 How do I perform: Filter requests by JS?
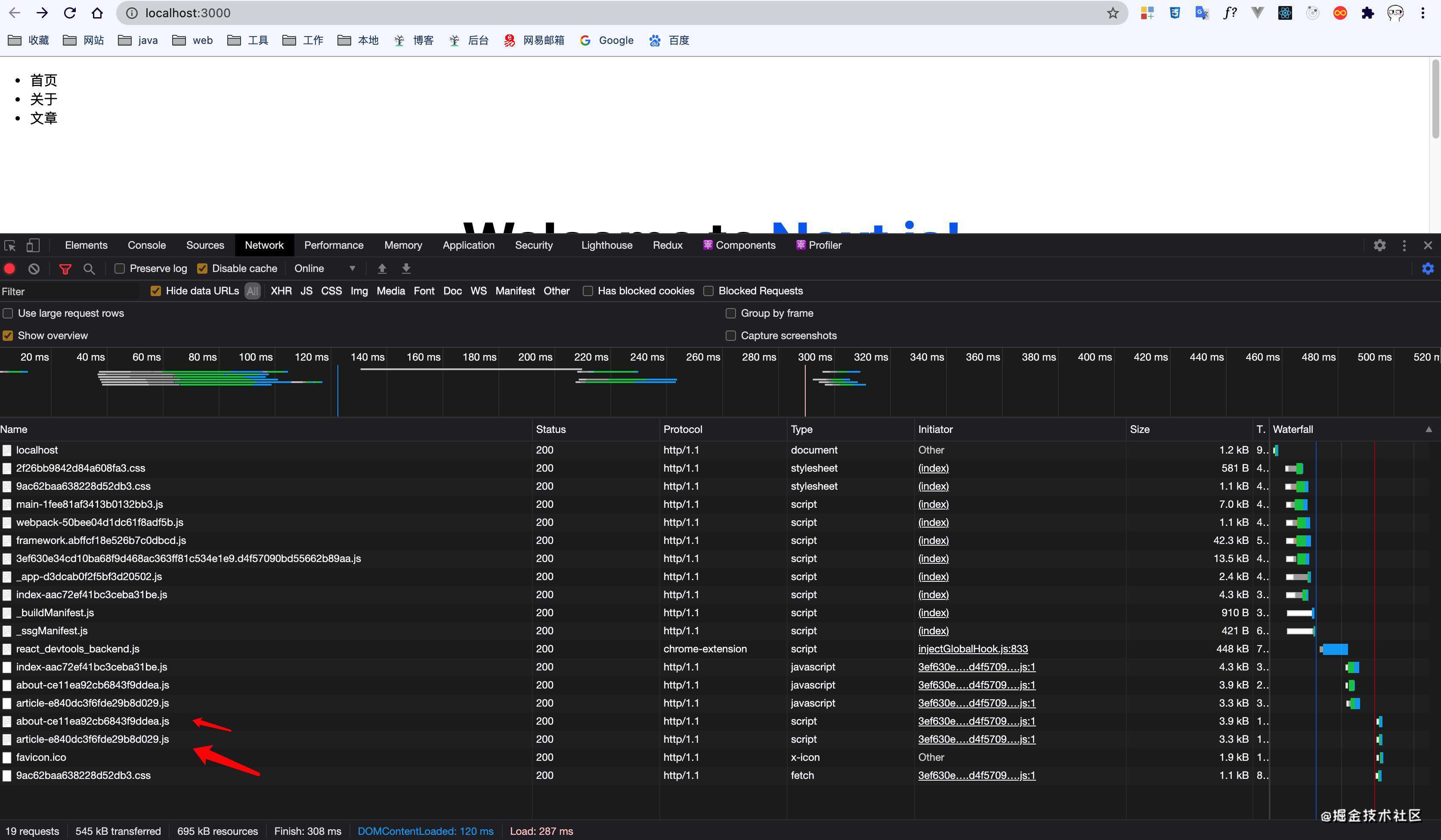[306, 291]
